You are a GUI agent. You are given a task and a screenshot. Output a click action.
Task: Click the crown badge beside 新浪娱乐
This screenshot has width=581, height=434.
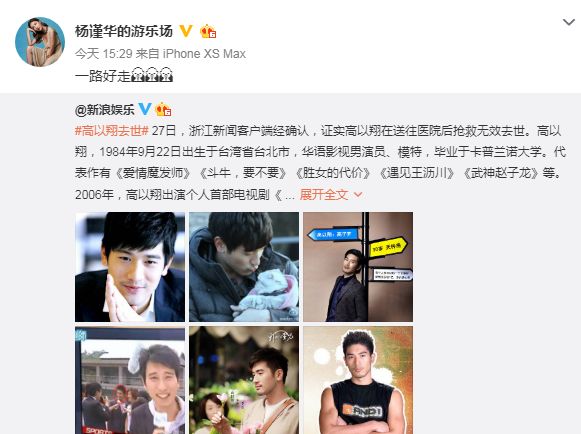163,110
